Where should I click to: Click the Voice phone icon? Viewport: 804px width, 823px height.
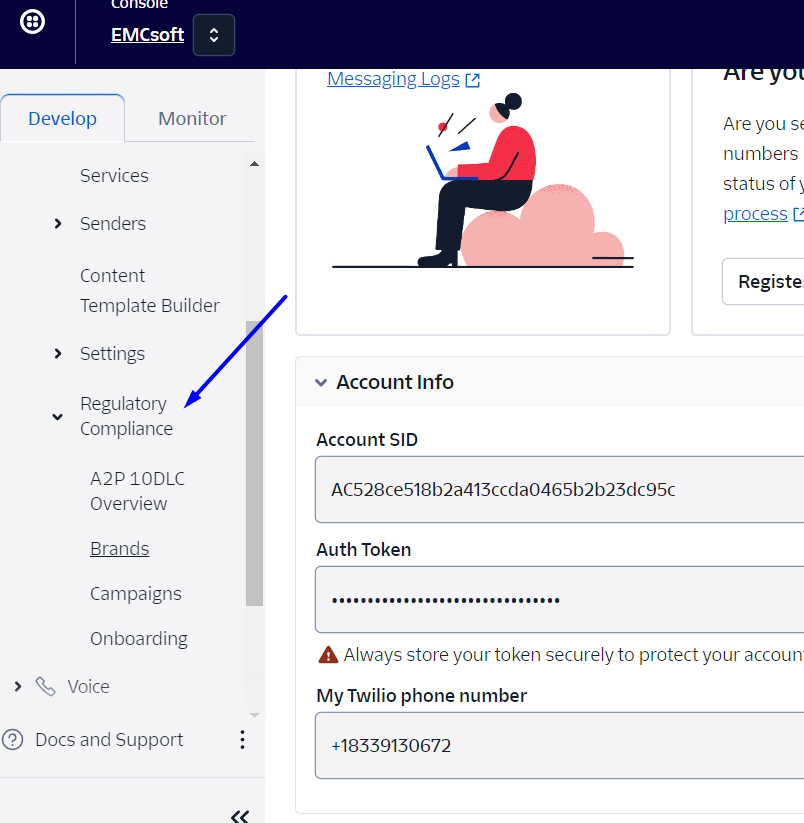(x=45, y=687)
